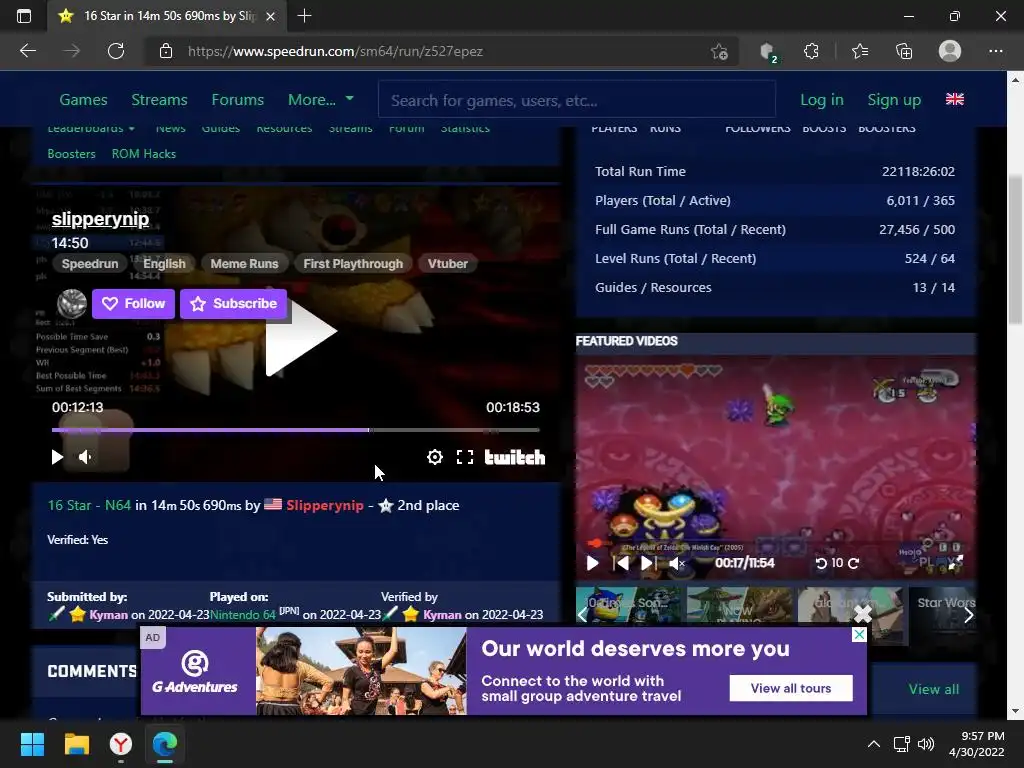Show next featured thumbnails with right arrow
The width and height of the screenshot is (1024, 768).
[969, 615]
